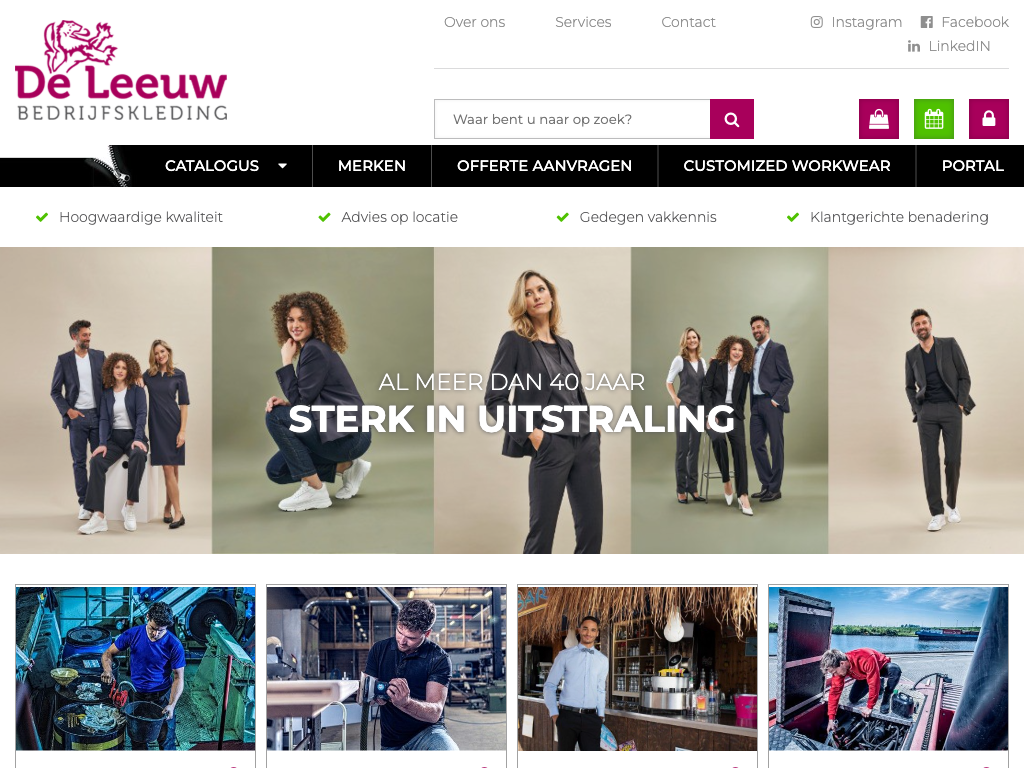Open the Facebook page link

coord(965,22)
